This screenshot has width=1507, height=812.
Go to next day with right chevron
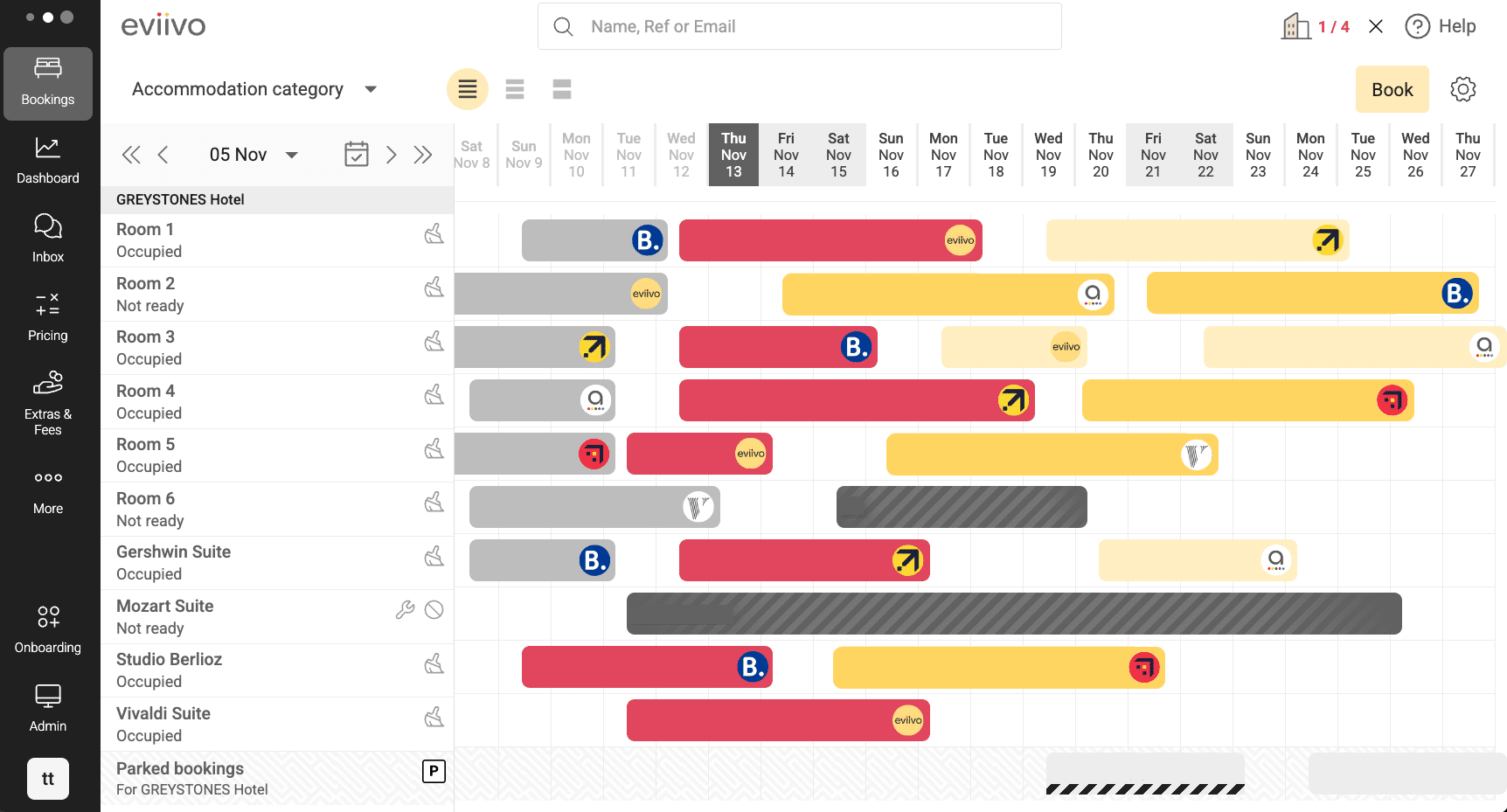click(392, 155)
